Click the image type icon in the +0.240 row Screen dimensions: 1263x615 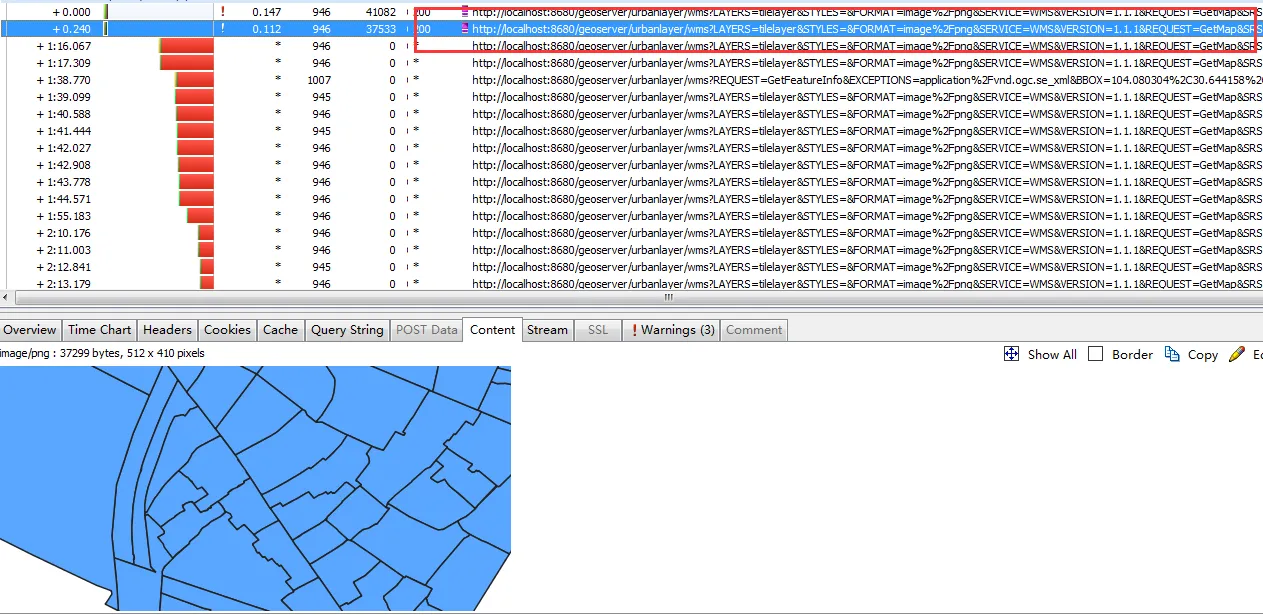[x=464, y=29]
